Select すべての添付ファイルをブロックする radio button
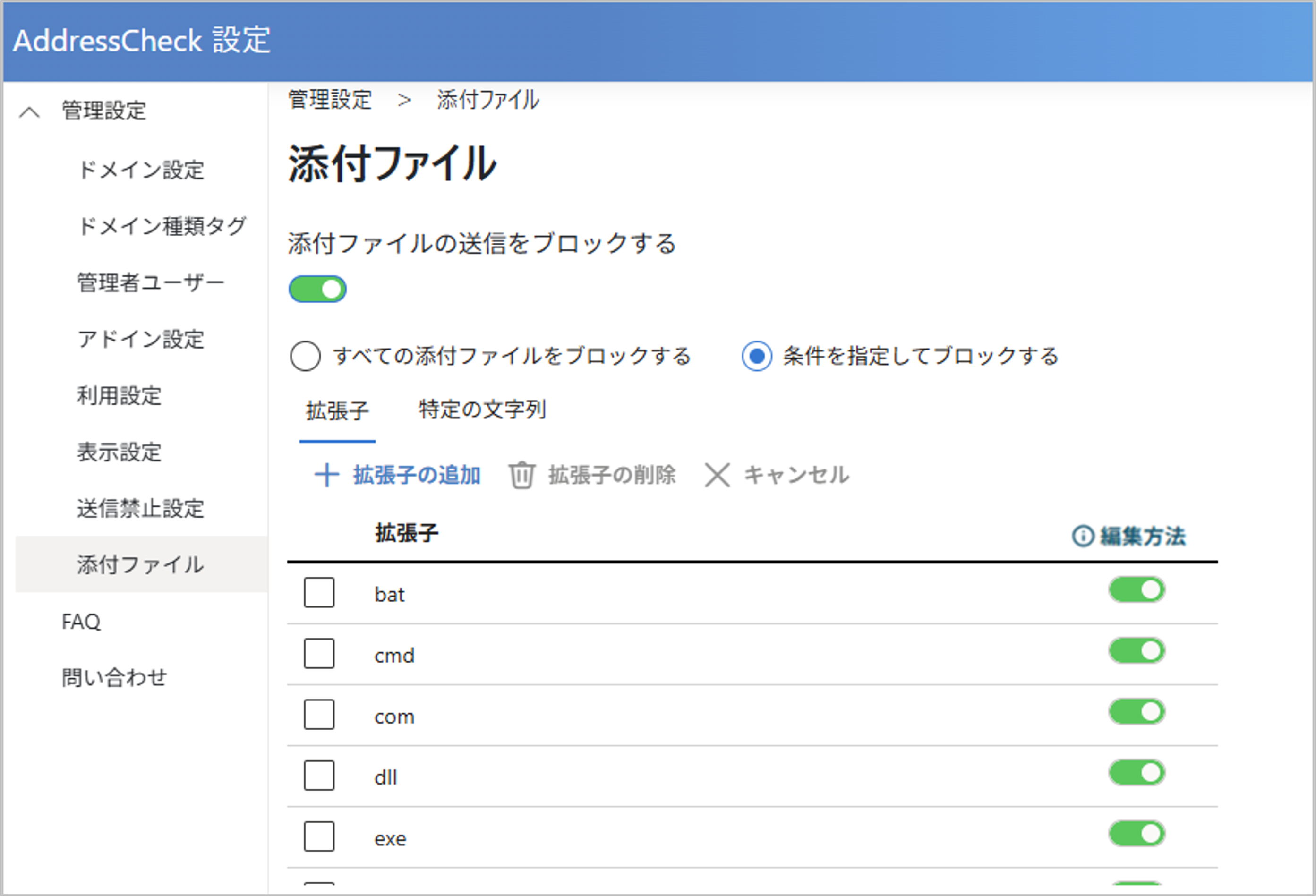1316x896 pixels. click(x=305, y=356)
